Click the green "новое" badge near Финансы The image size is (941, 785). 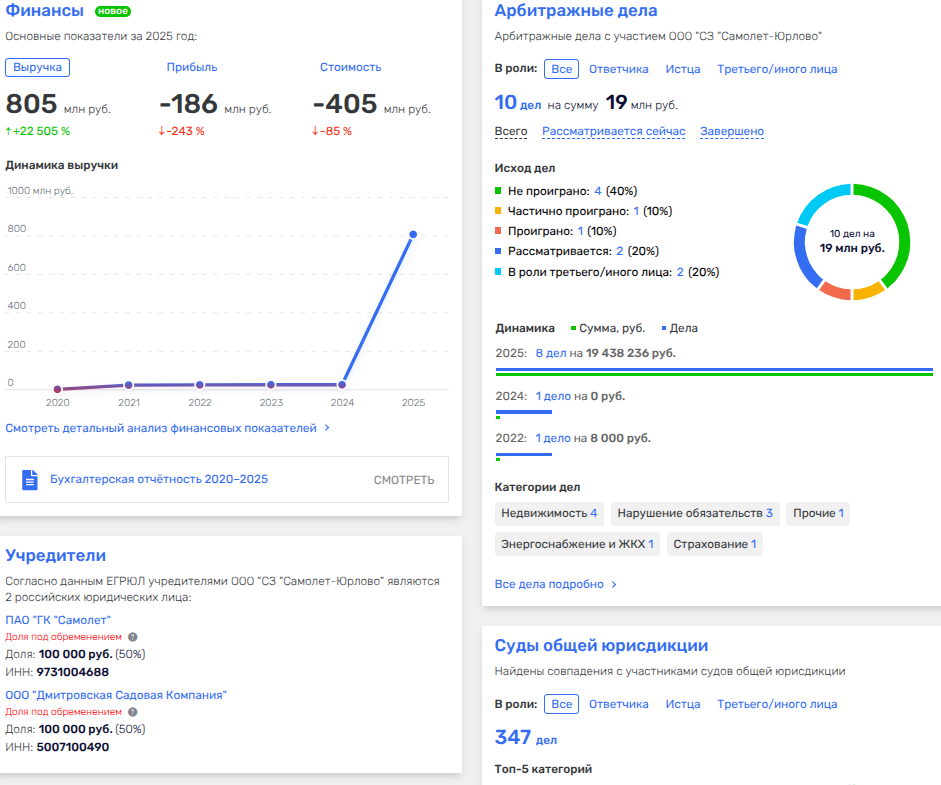[112, 11]
